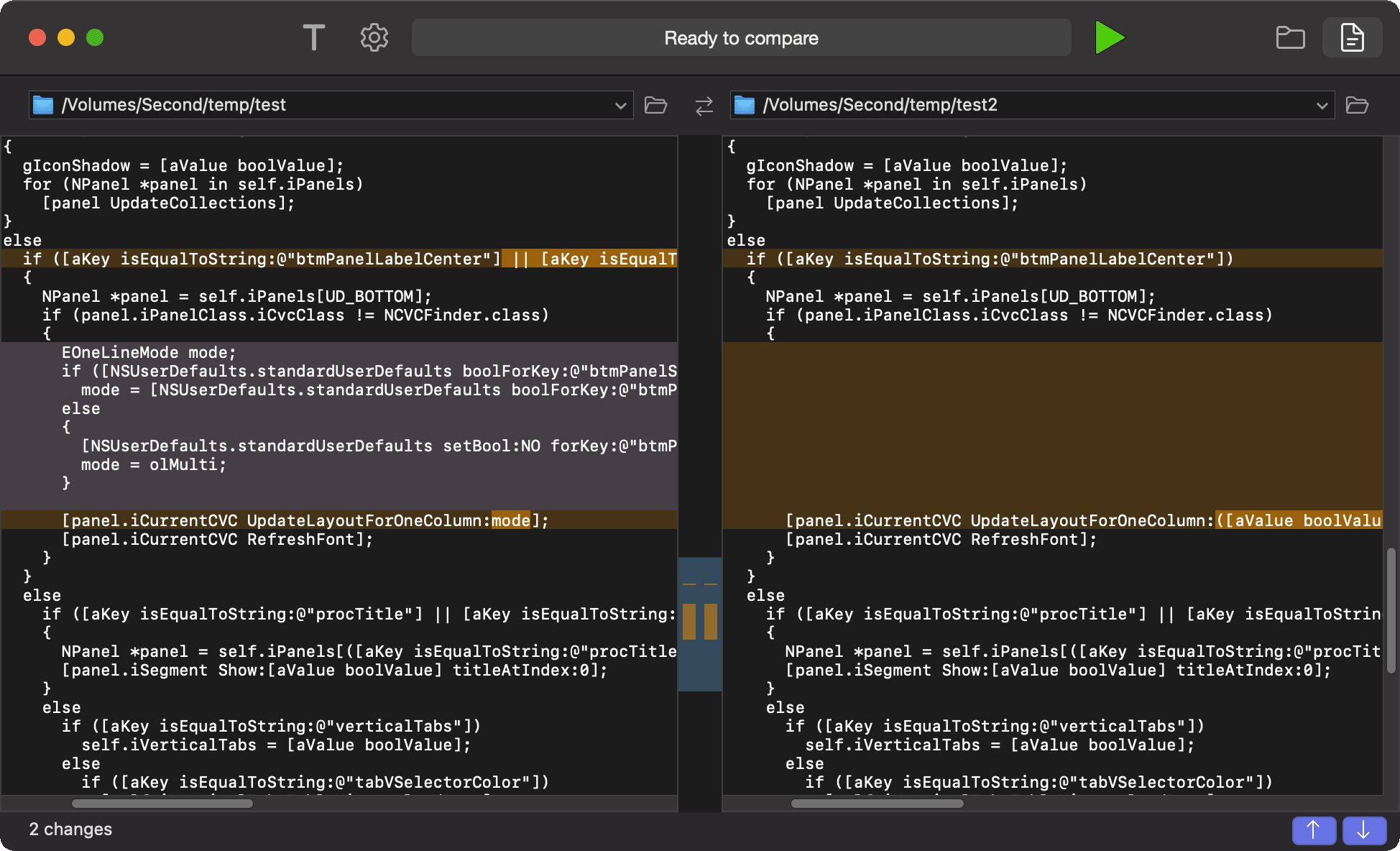Swap left and right paths
Viewport: 1400px width, 851px height.
(x=704, y=106)
